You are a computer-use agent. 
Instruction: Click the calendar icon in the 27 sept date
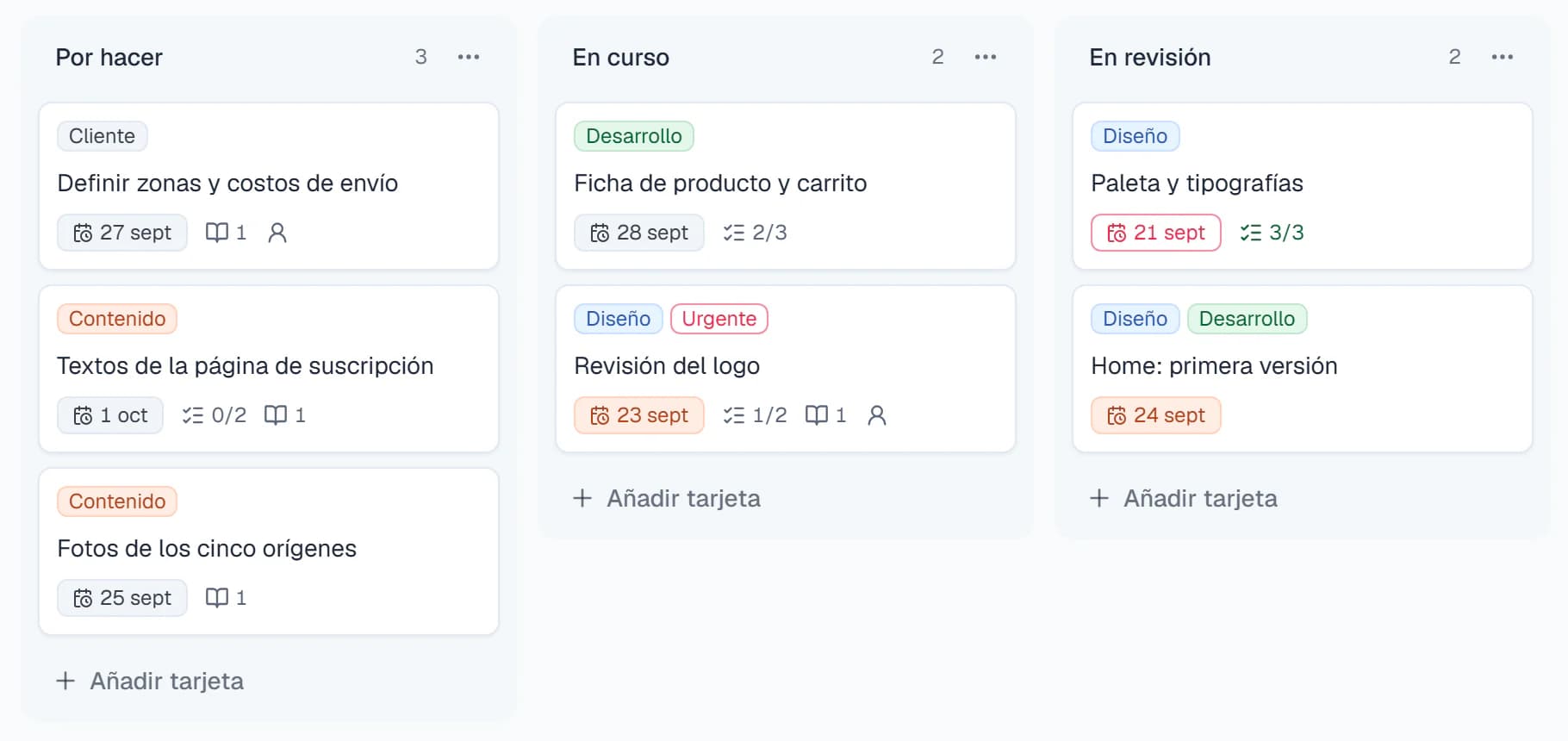(x=83, y=234)
